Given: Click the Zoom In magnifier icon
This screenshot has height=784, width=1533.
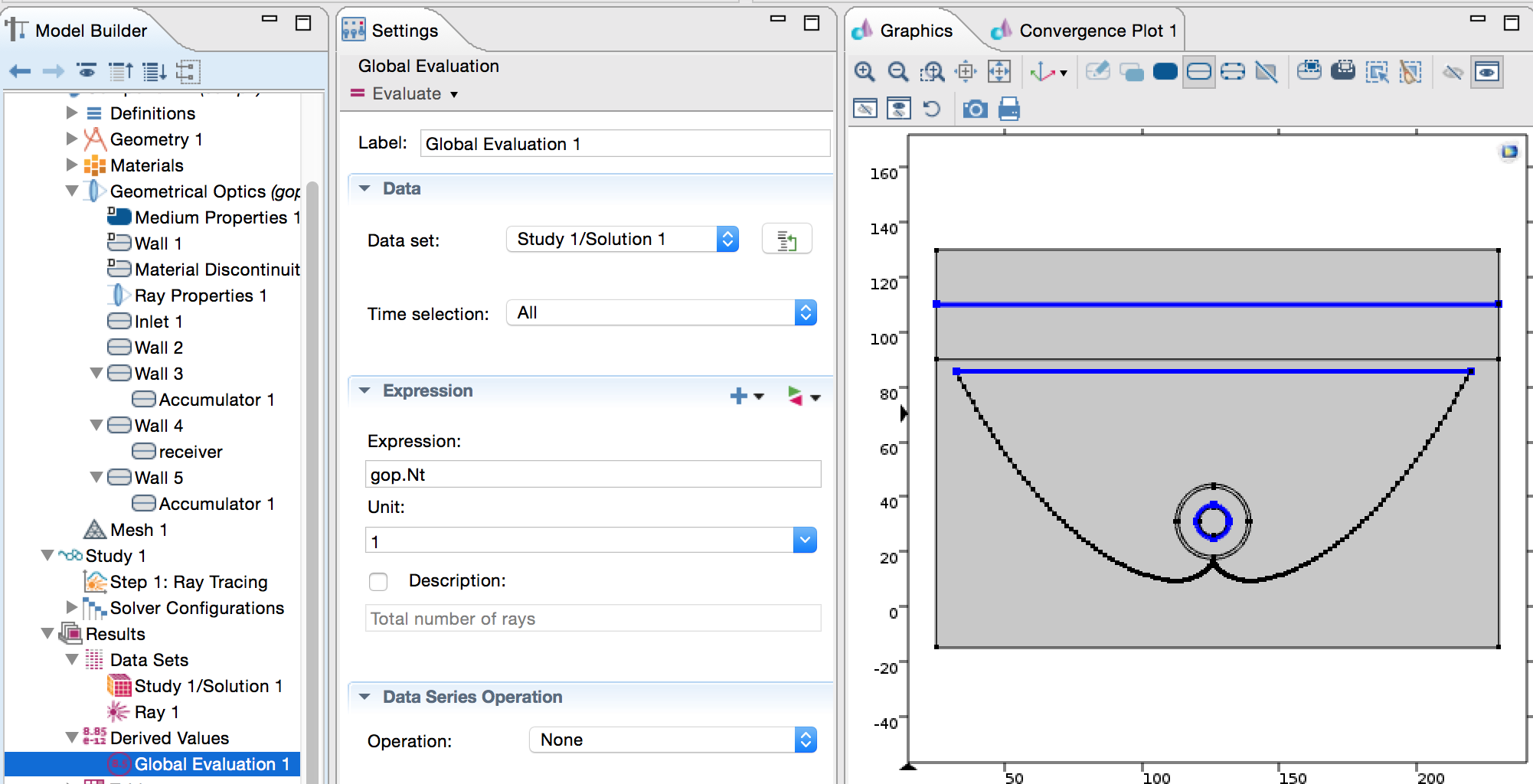Looking at the screenshot, I should pos(865,72).
